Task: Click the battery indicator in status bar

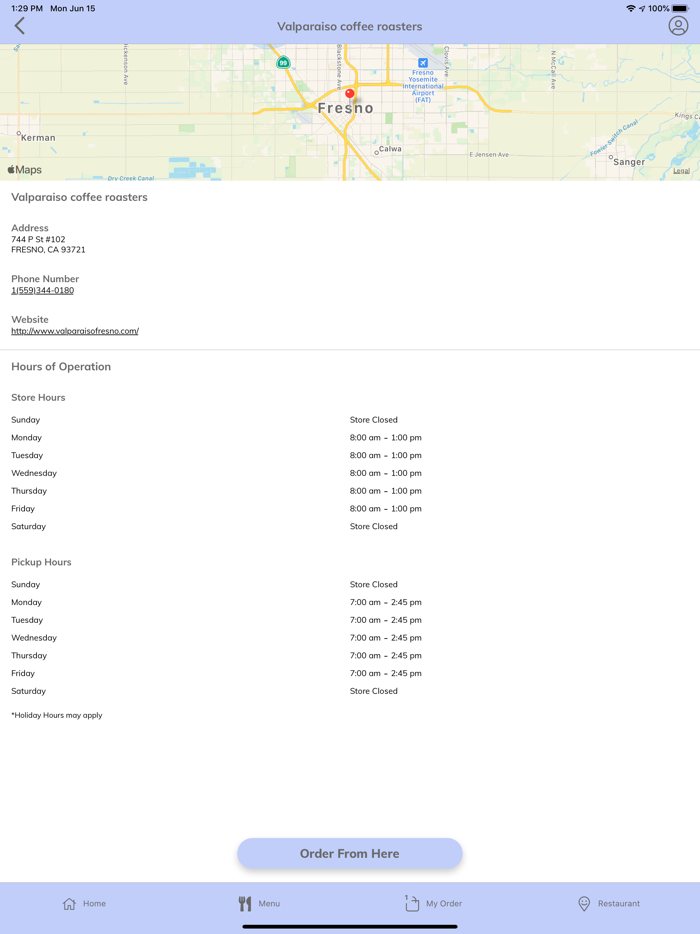Action: pyautogui.click(x=680, y=8)
